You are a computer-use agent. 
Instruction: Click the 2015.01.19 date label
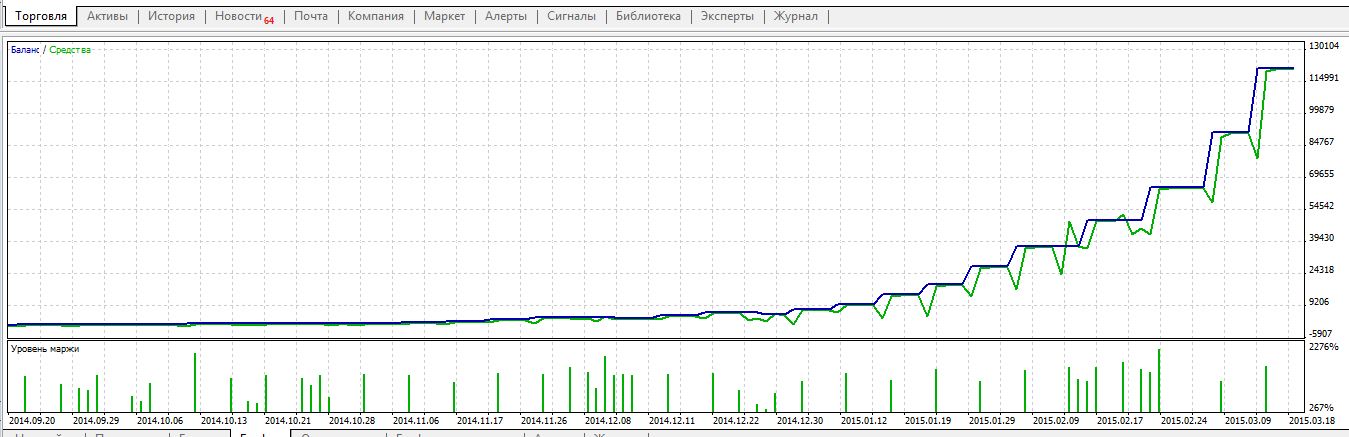(x=928, y=421)
